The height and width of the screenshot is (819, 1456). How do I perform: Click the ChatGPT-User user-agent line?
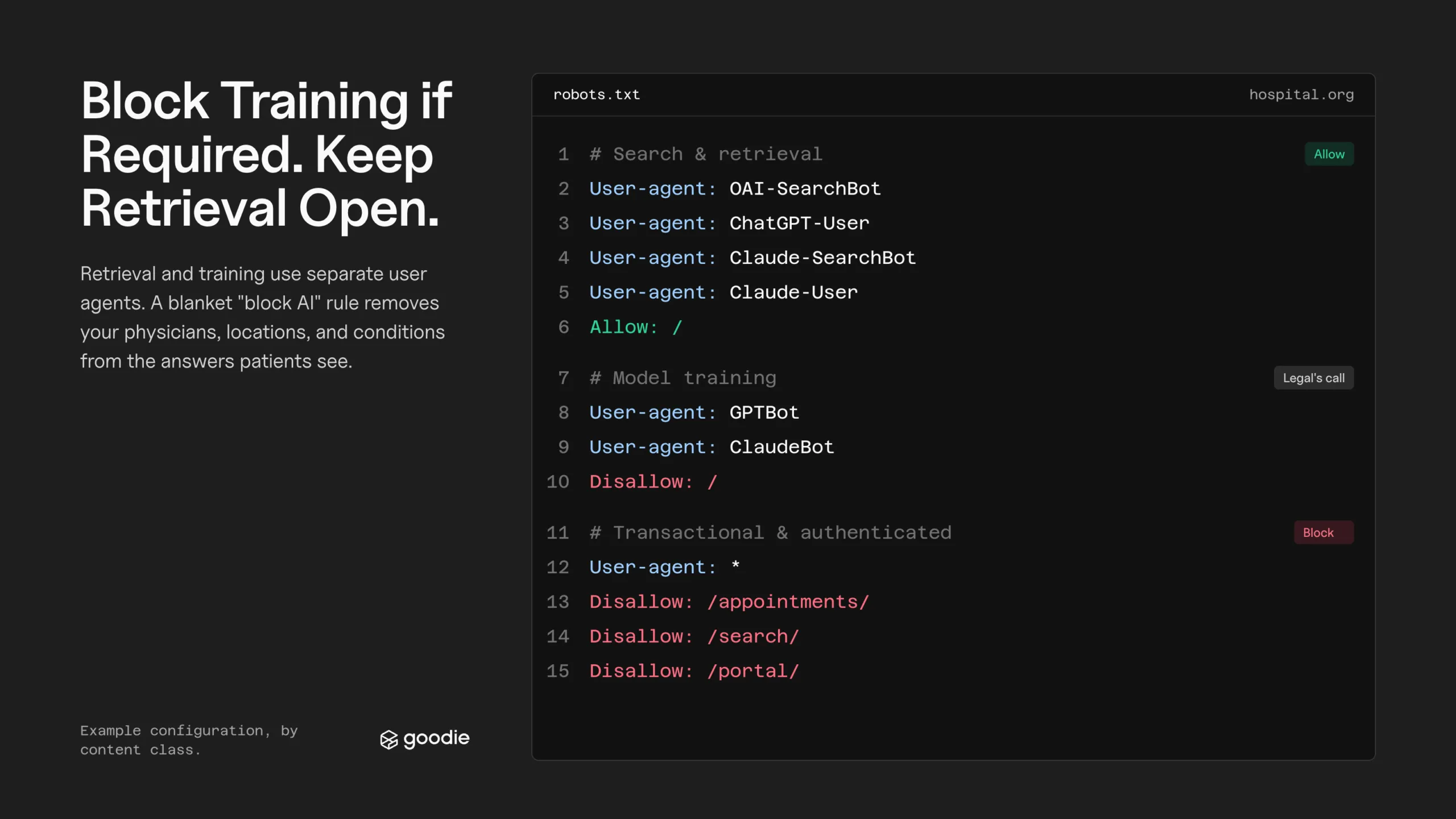tap(729, 224)
